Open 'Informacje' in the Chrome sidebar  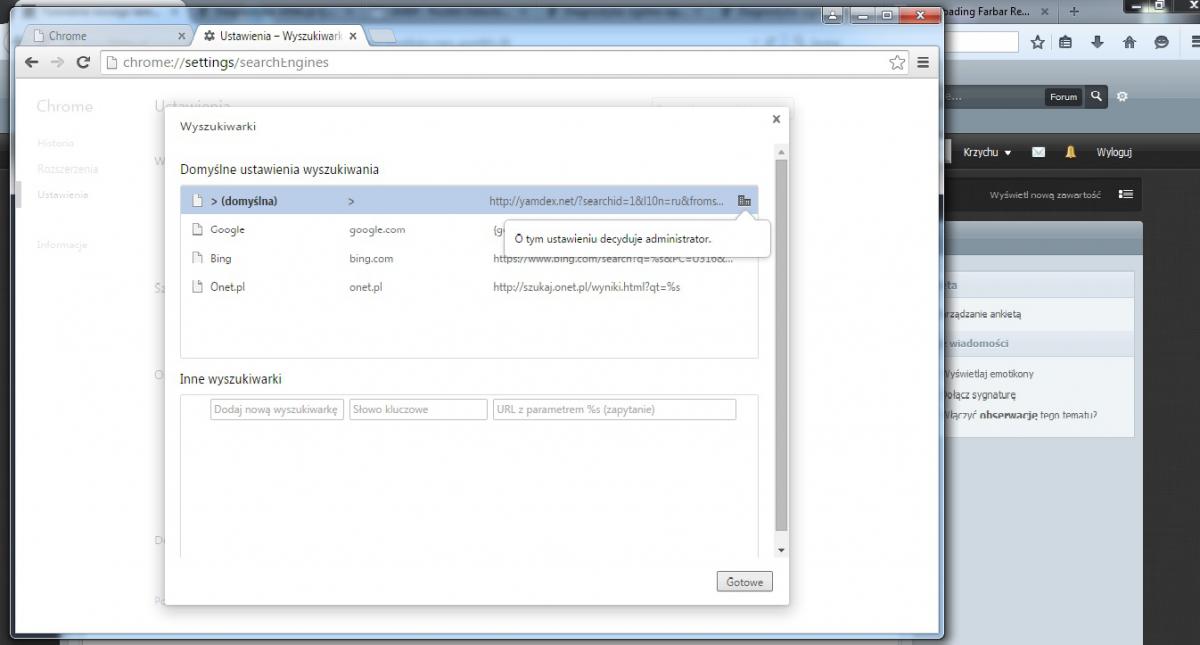pos(63,245)
